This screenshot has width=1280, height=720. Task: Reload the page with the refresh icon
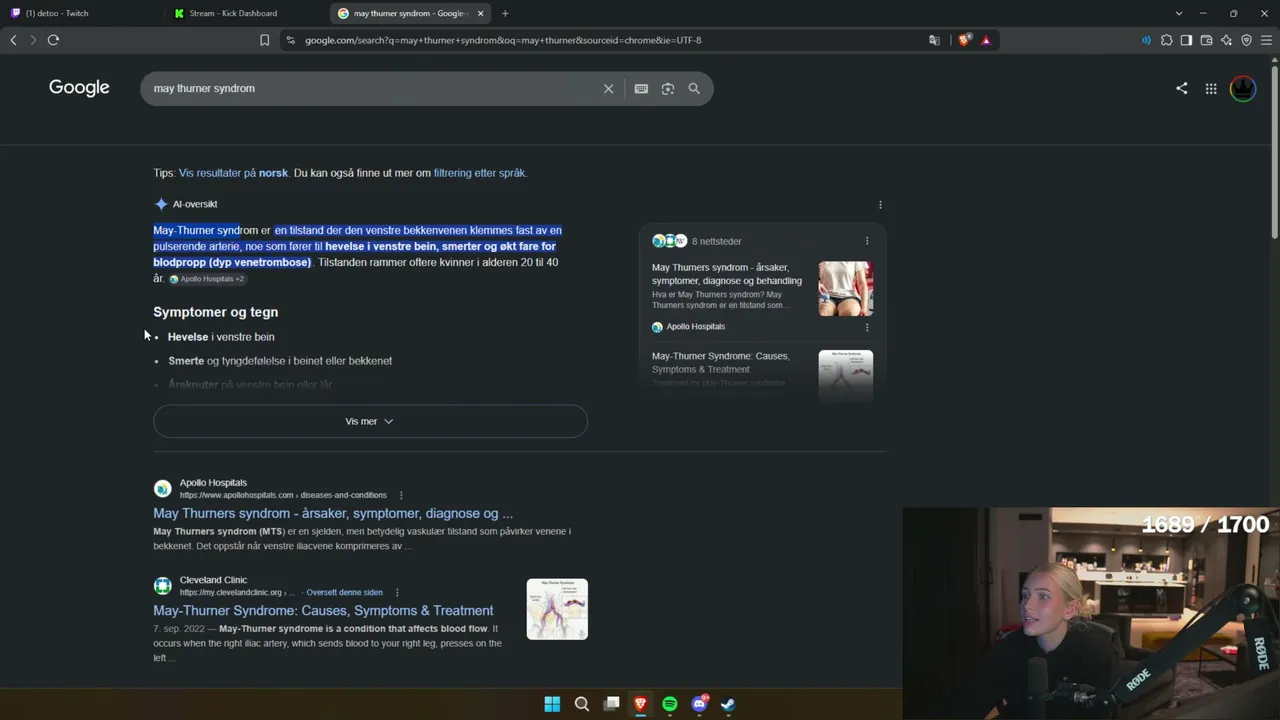pos(53,40)
